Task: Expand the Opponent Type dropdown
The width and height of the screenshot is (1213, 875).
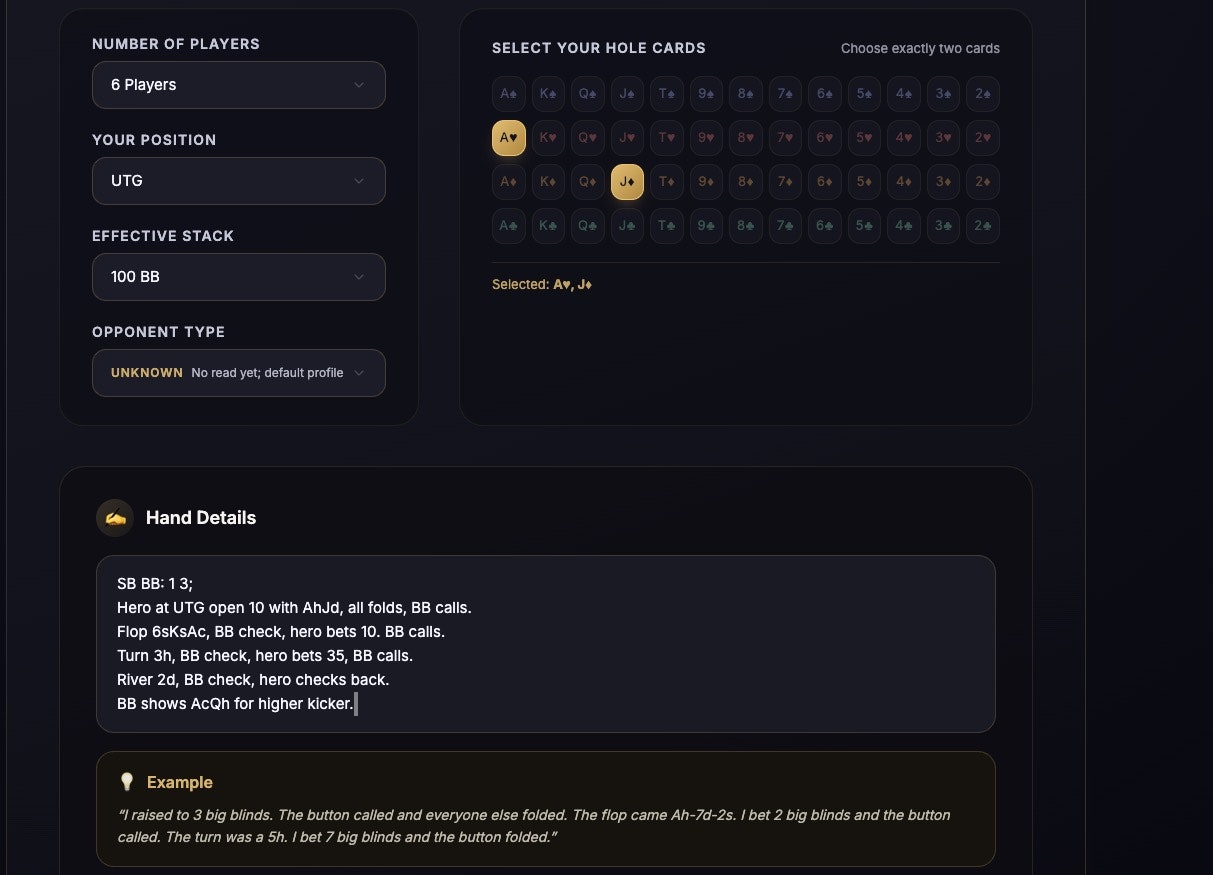Action: [x=238, y=373]
